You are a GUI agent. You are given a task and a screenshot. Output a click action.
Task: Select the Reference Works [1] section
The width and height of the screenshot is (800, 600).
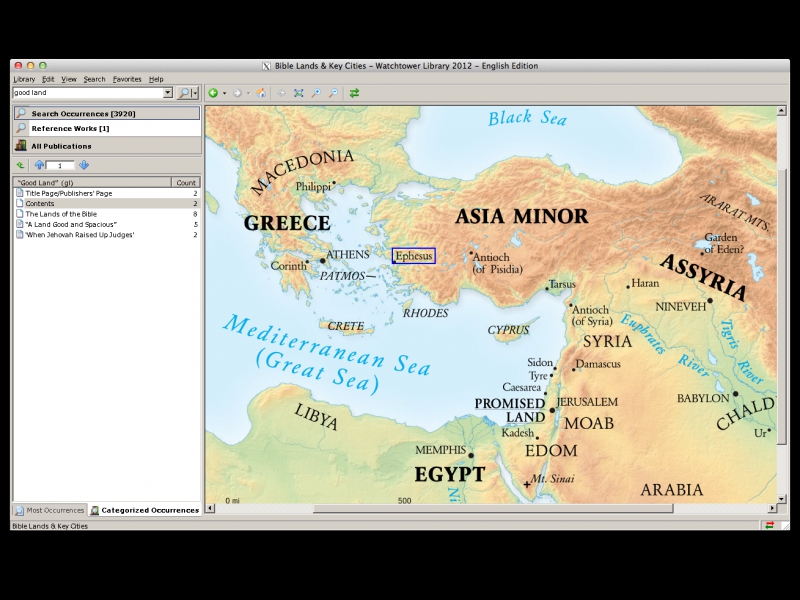[70, 128]
